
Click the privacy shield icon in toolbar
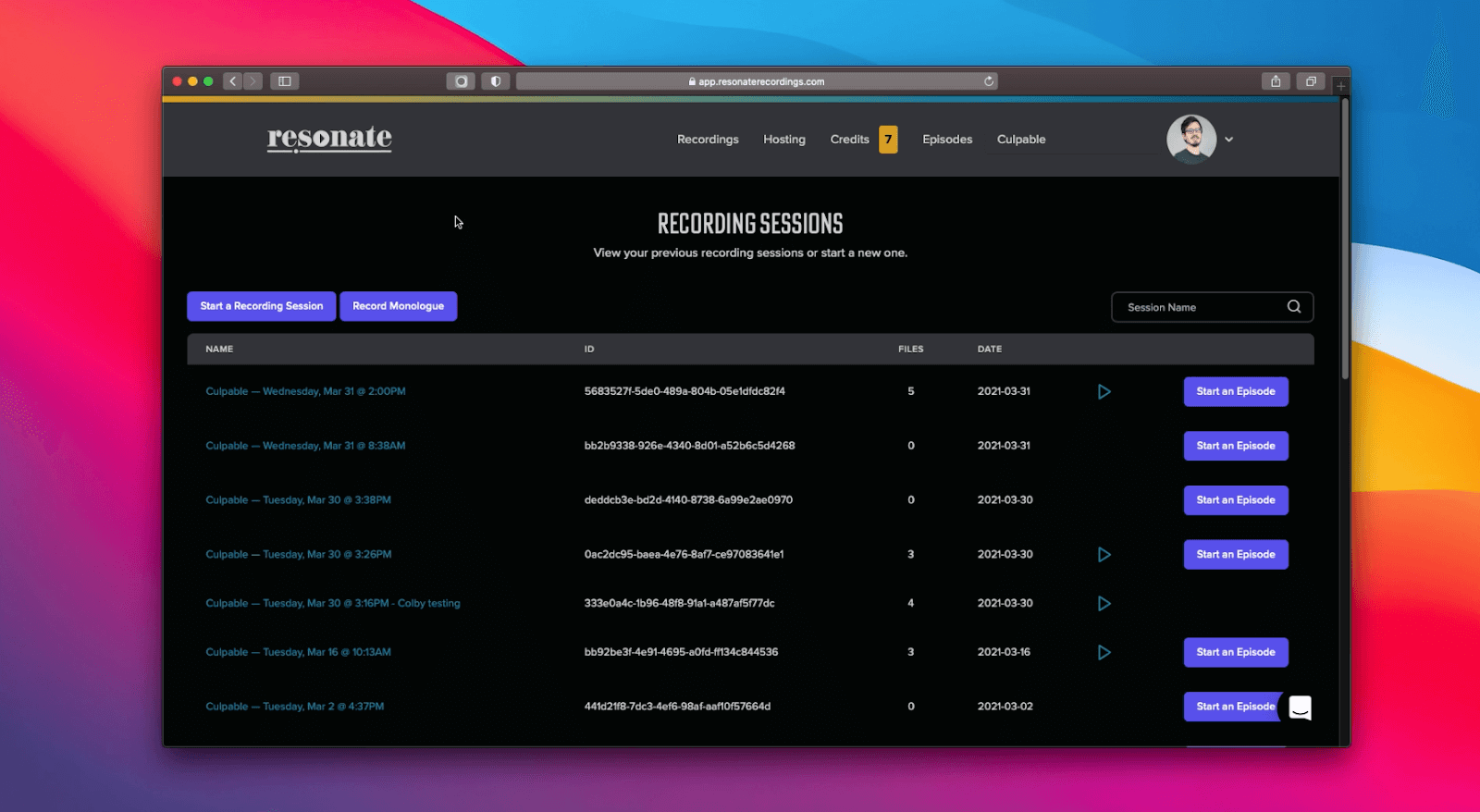496,81
